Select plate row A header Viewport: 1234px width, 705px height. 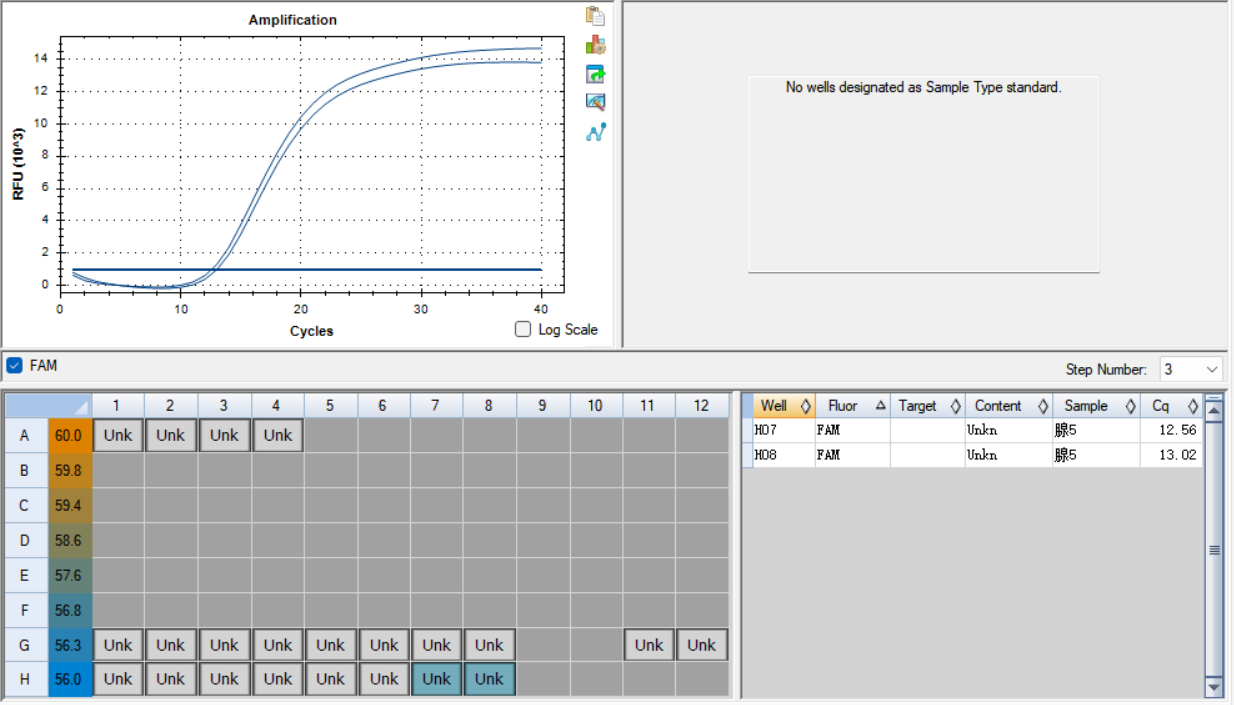(x=25, y=435)
